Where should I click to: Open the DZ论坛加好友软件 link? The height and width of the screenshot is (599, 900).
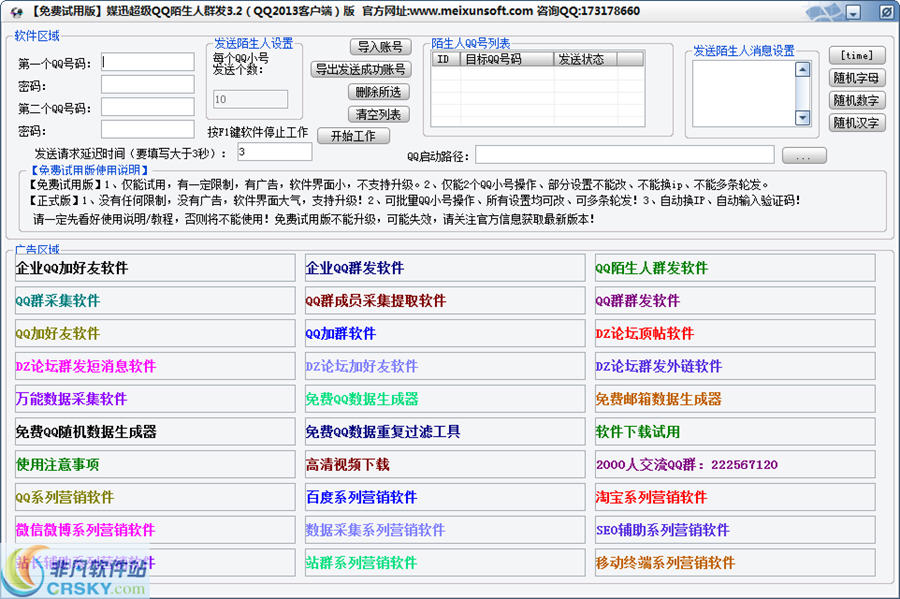pyautogui.click(x=445, y=366)
